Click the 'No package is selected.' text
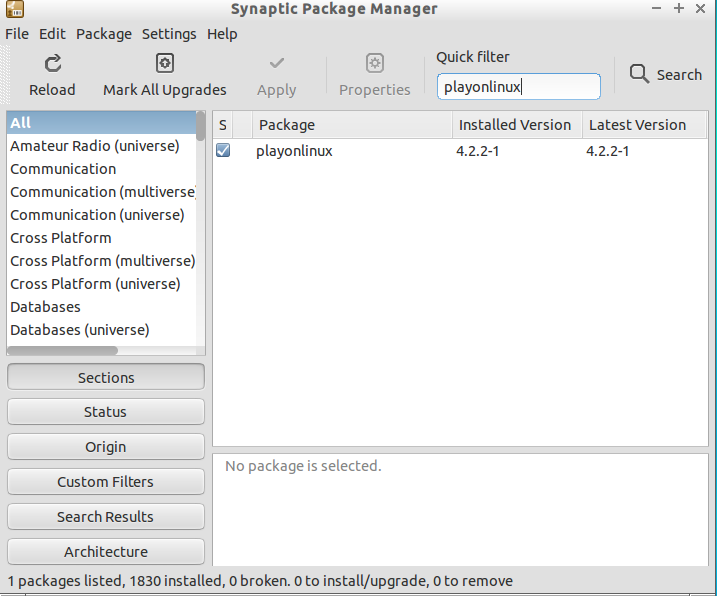717x596 pixels. 303,466
